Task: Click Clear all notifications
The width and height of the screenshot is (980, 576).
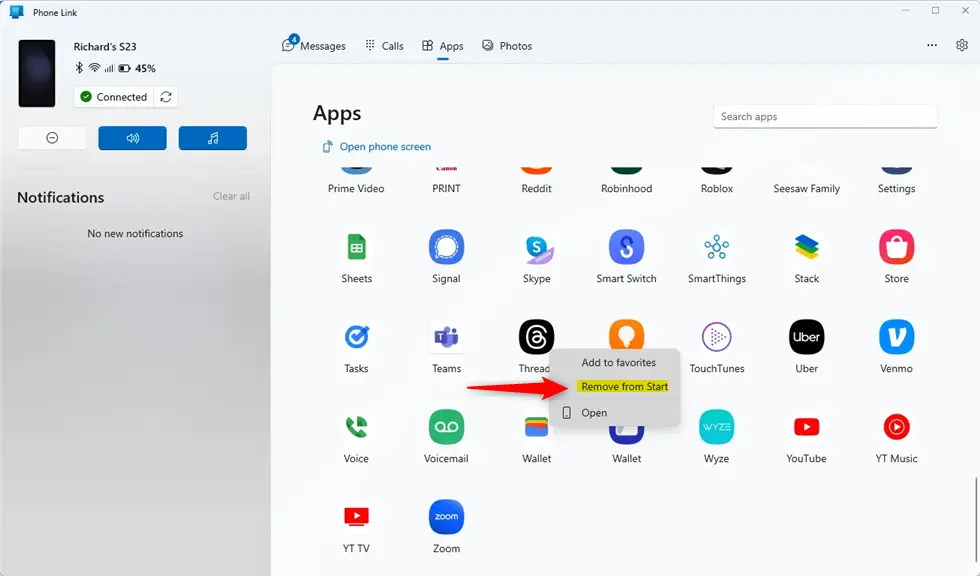Action: (x=231, y=196)
